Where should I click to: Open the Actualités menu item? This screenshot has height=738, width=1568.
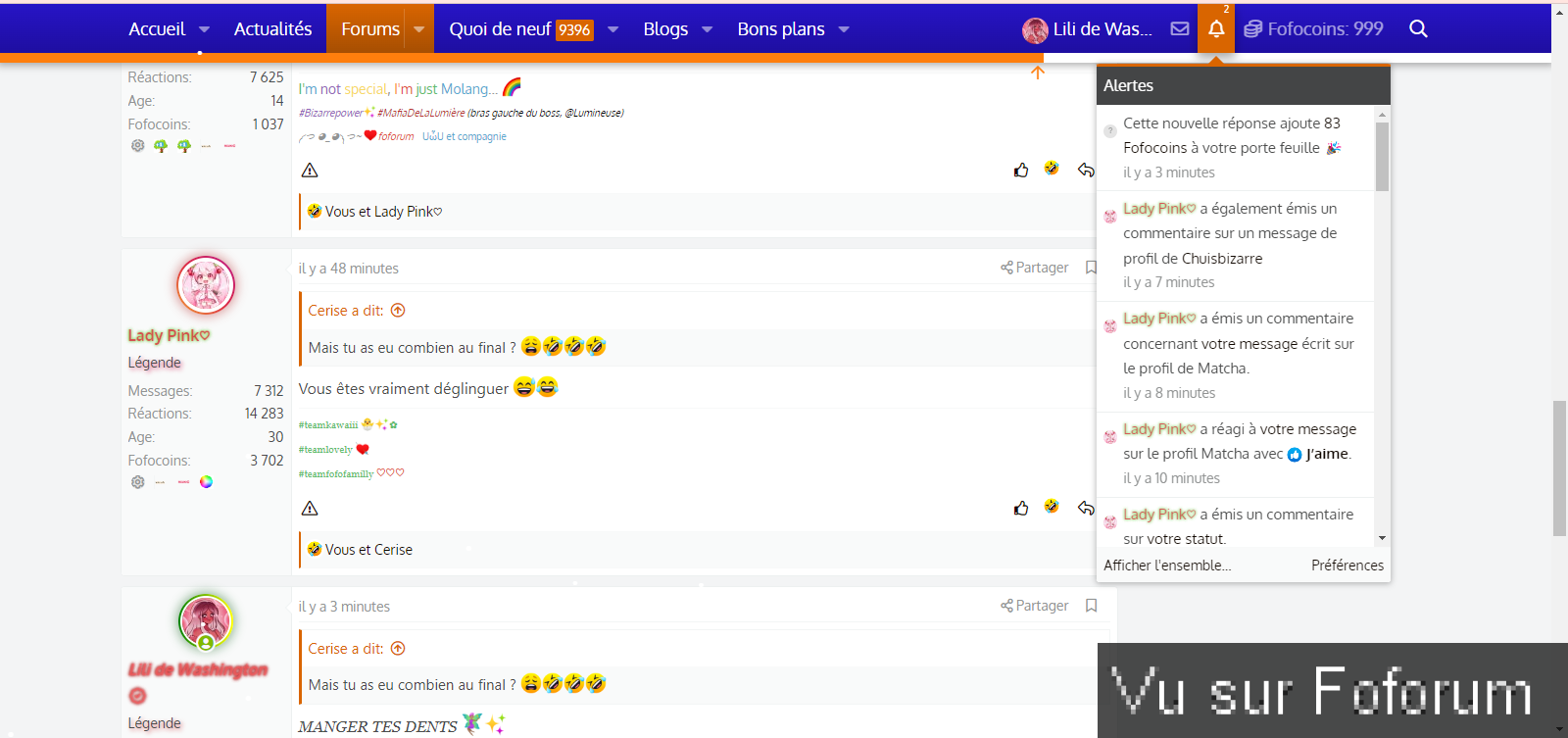(x=272, y=29)
